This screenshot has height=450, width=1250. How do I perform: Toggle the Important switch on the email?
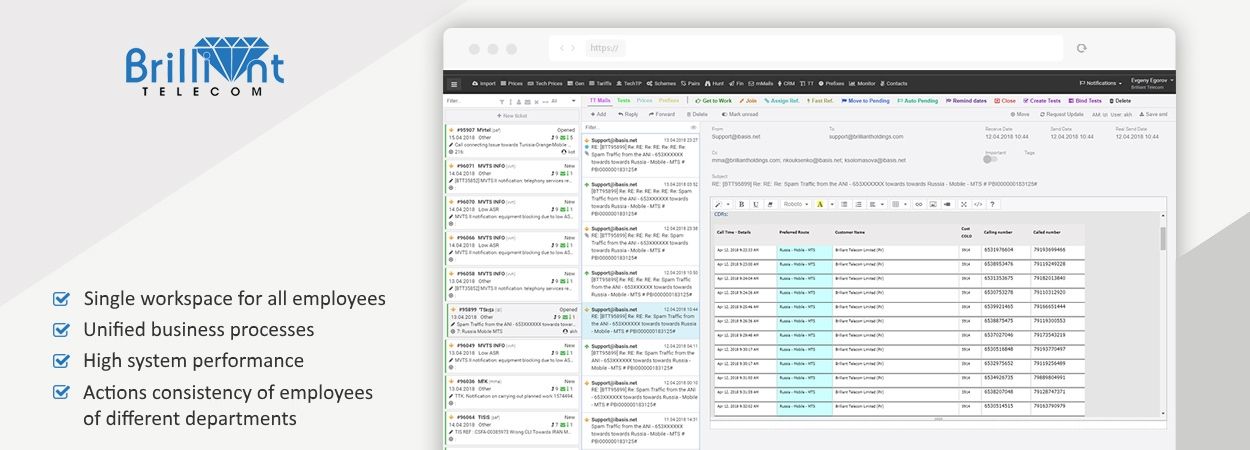pos(989,158)
